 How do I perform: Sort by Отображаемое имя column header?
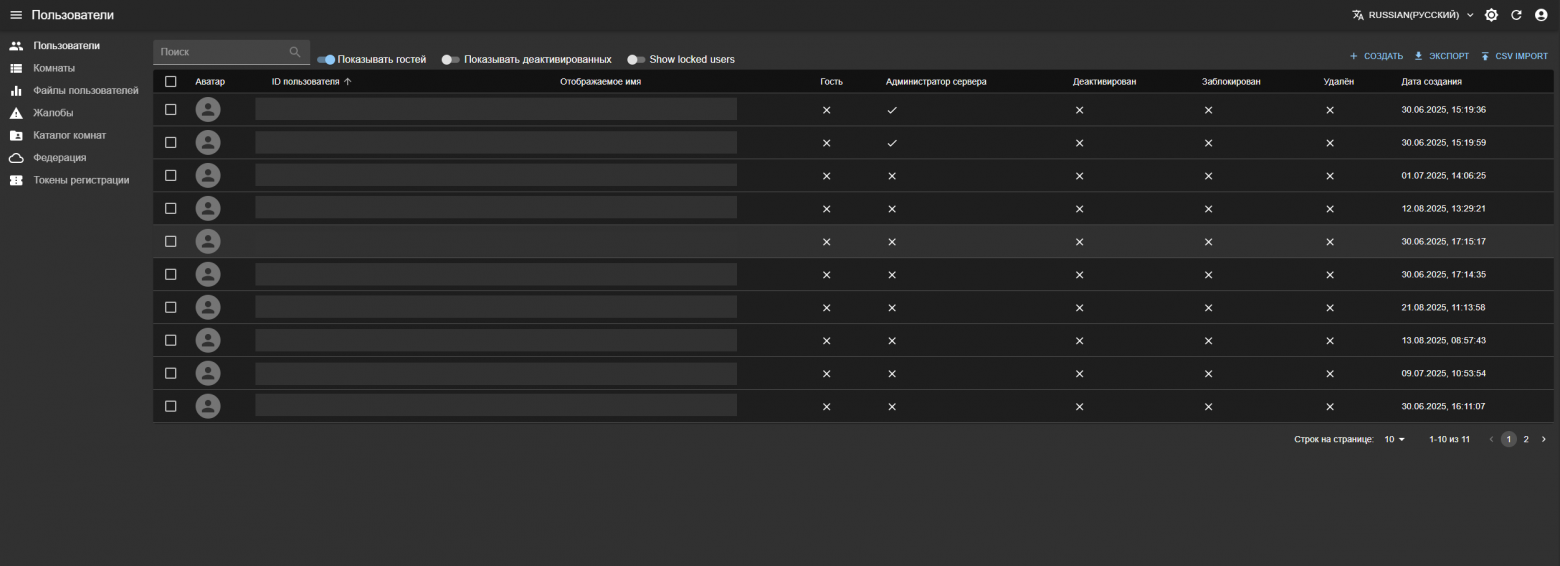[x=600, y=82]
